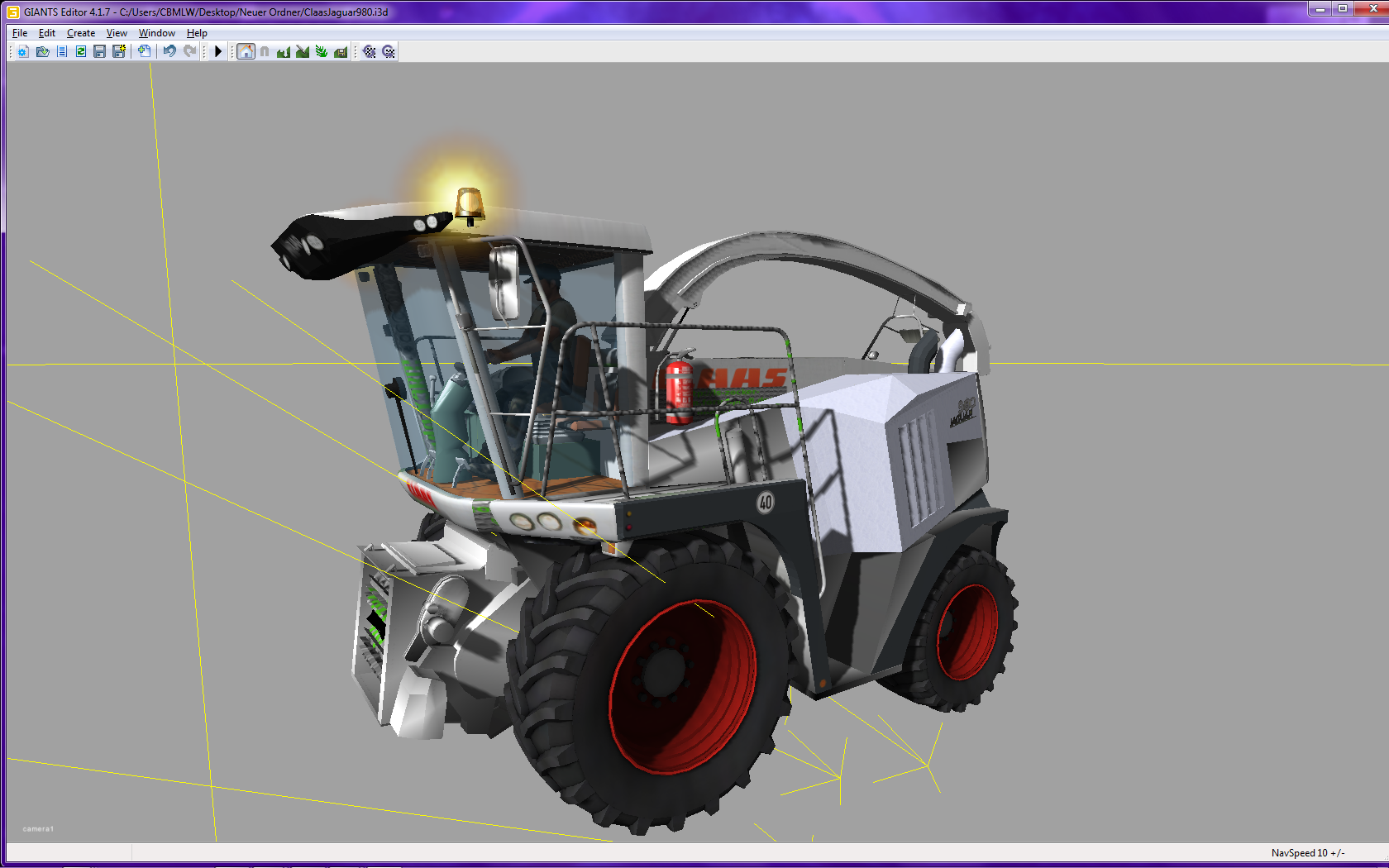Start the game with the play arrow
1389x868 pixels.
[x=218, y=51]
